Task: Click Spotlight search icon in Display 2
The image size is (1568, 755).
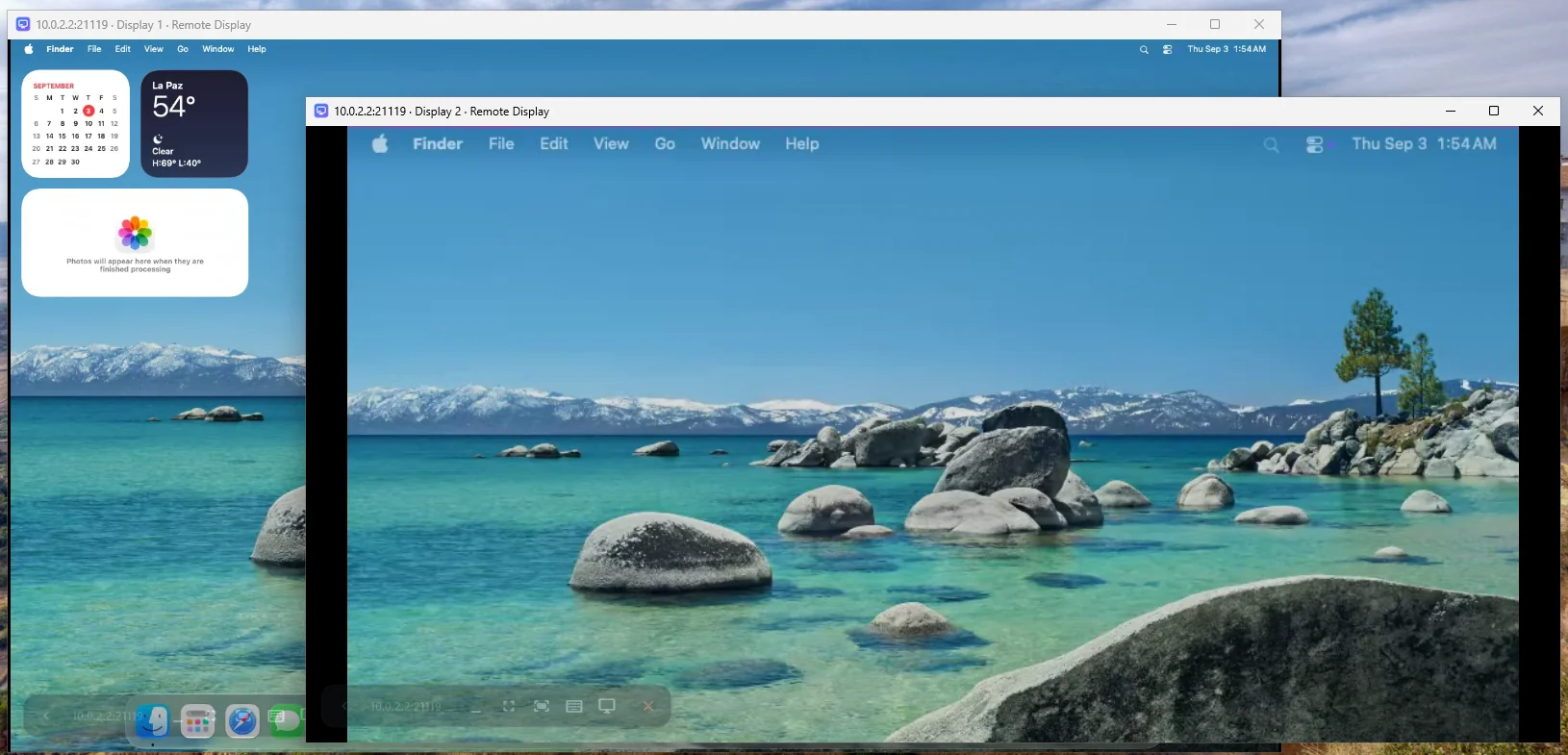Action: coord(1272,145)
